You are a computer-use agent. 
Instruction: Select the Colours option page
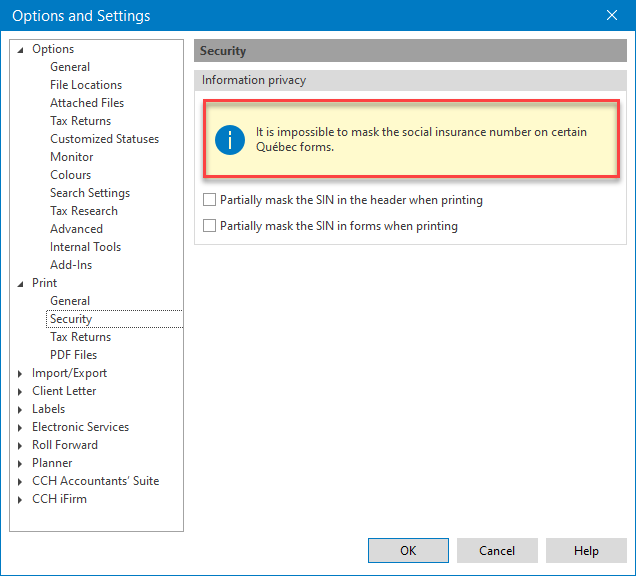click(70, 175)
